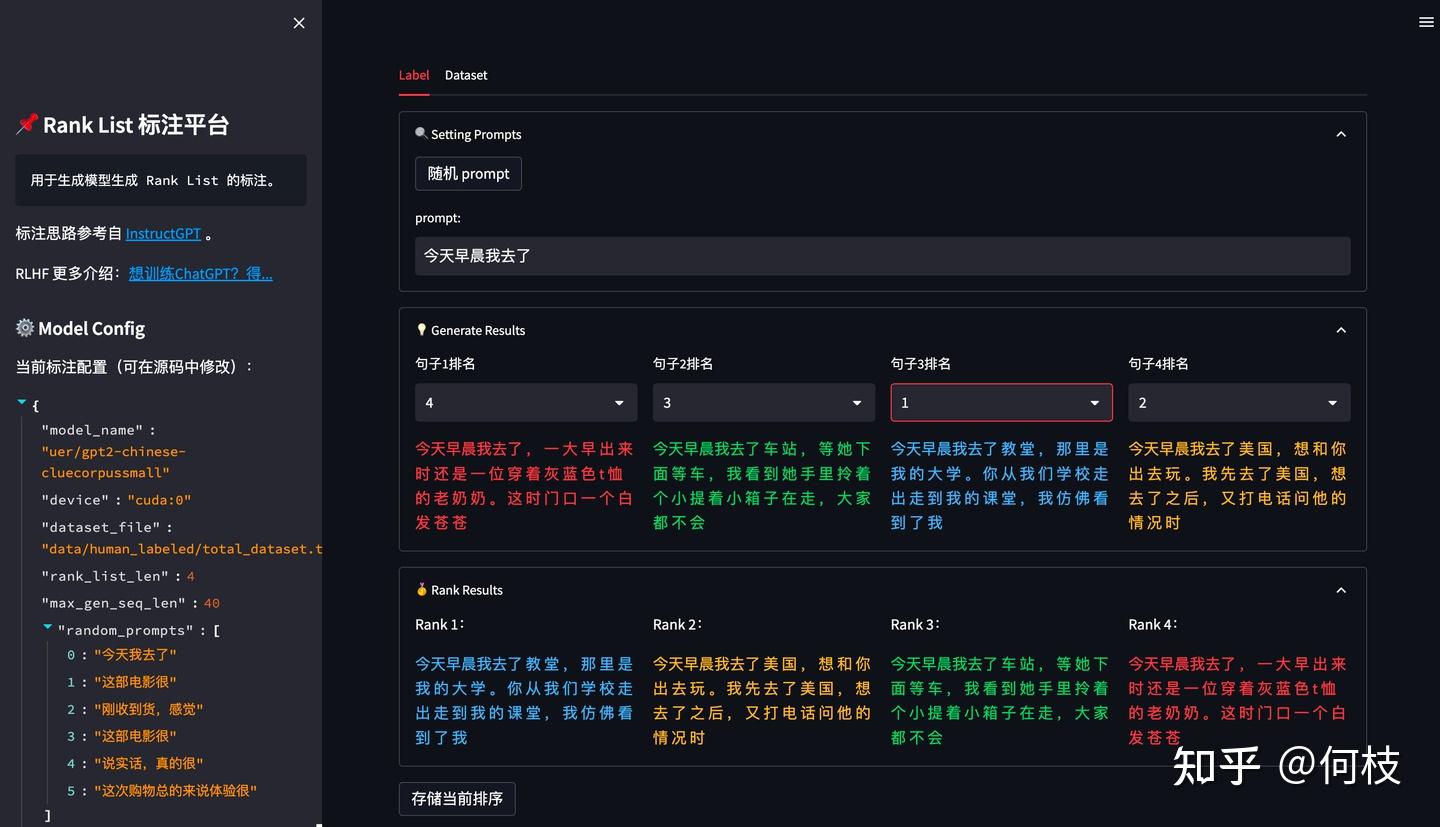Click the pushpin icon beside Rank List 标注平台
Screen dimensions: 1440x827
click(27, 124)
